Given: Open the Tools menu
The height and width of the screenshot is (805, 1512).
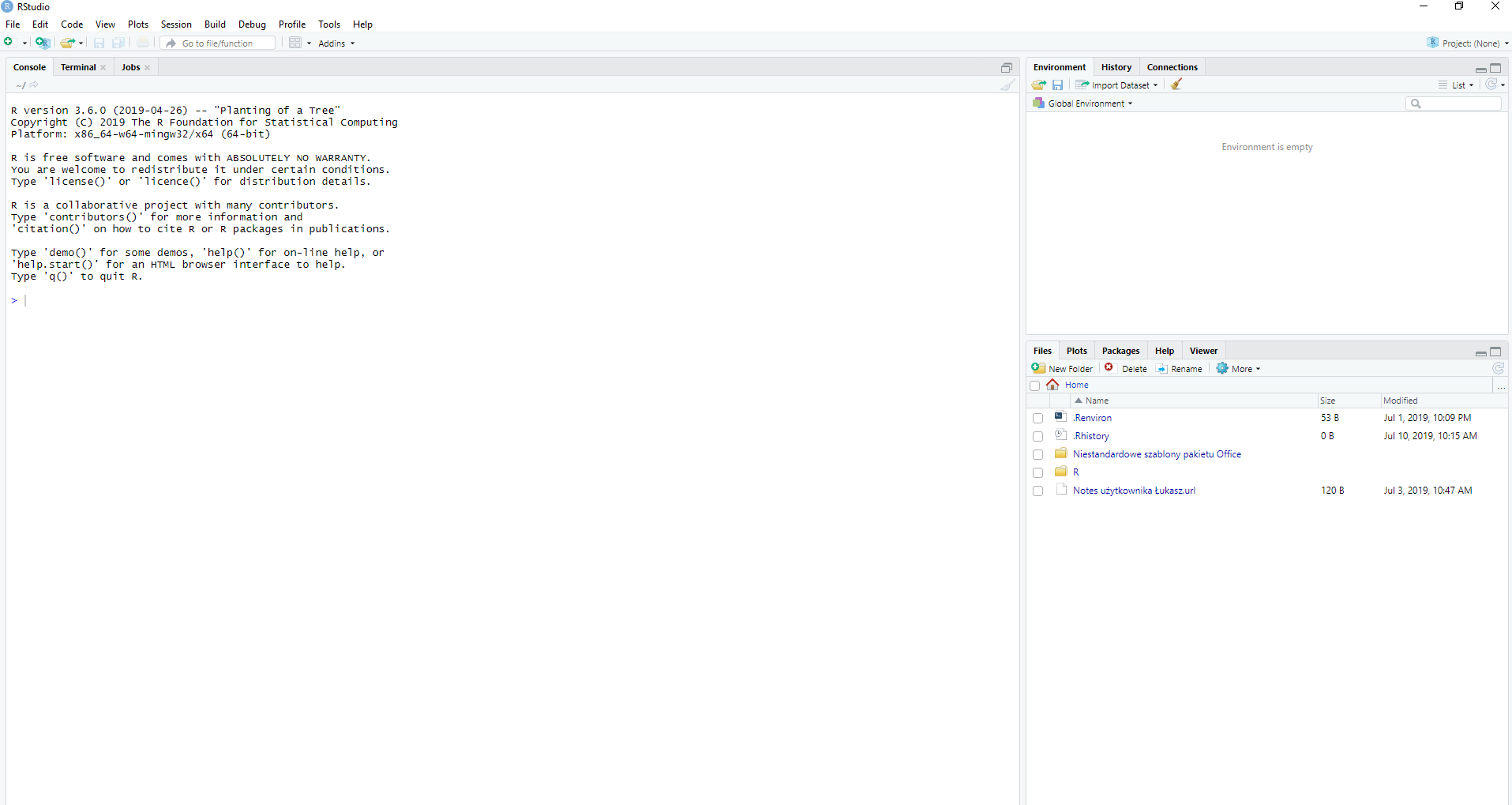Looking at the screenshot, I should pos(329,24).
